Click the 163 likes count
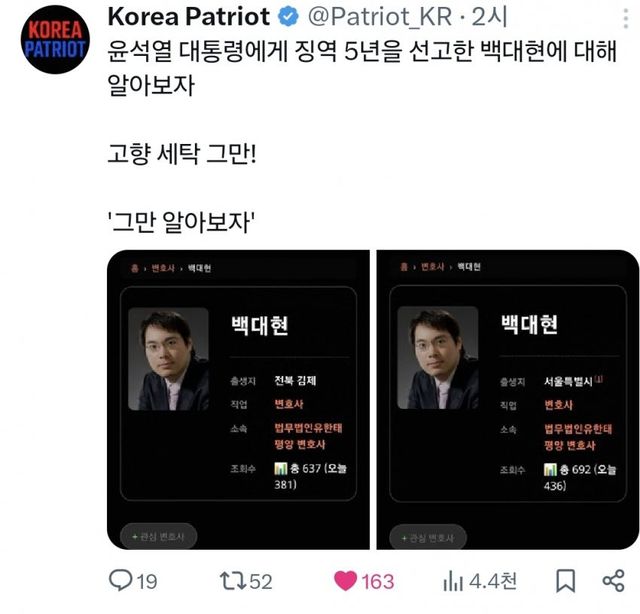This screenshot has width=640, height=614. click(378, 582)
